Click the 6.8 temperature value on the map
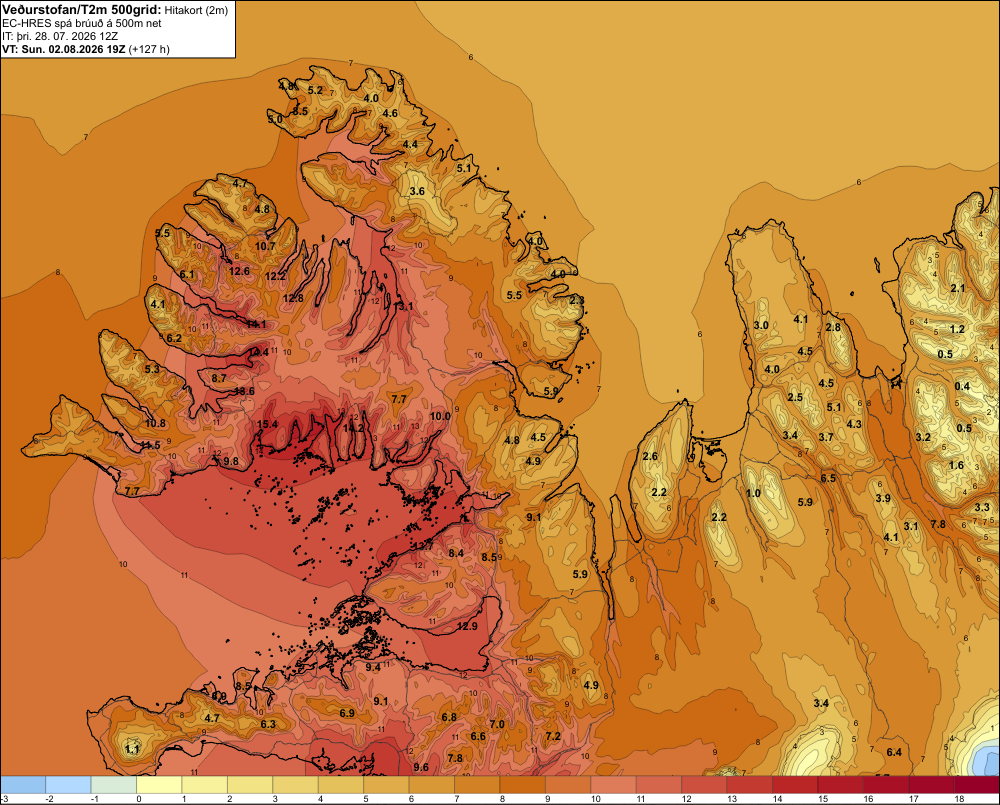This screenshot has height=805, width=1000. click(449, 717)
